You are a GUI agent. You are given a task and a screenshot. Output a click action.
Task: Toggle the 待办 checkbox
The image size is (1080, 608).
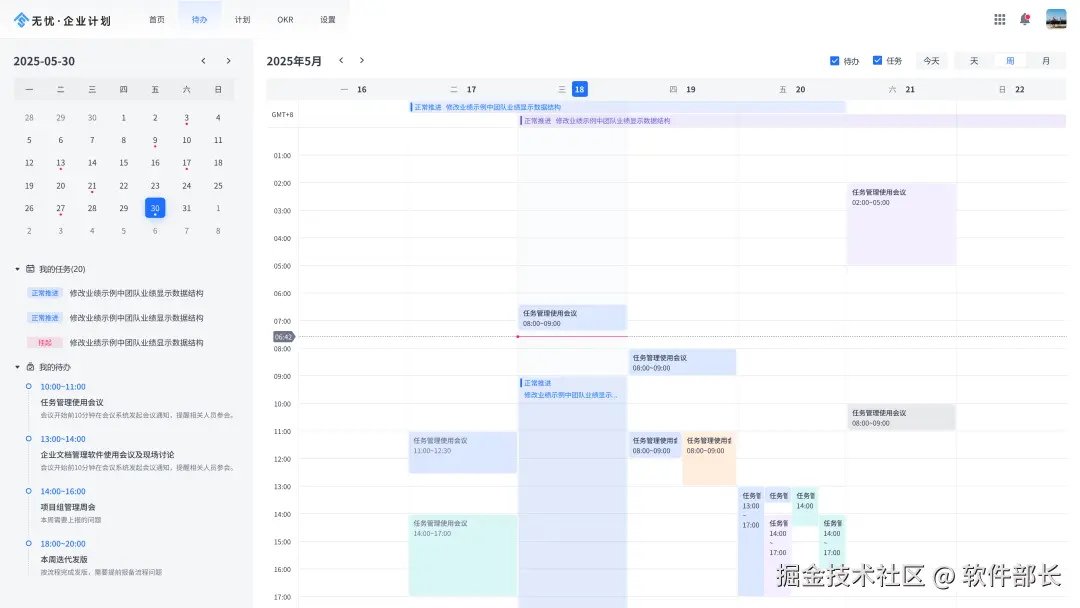[834, 61]
